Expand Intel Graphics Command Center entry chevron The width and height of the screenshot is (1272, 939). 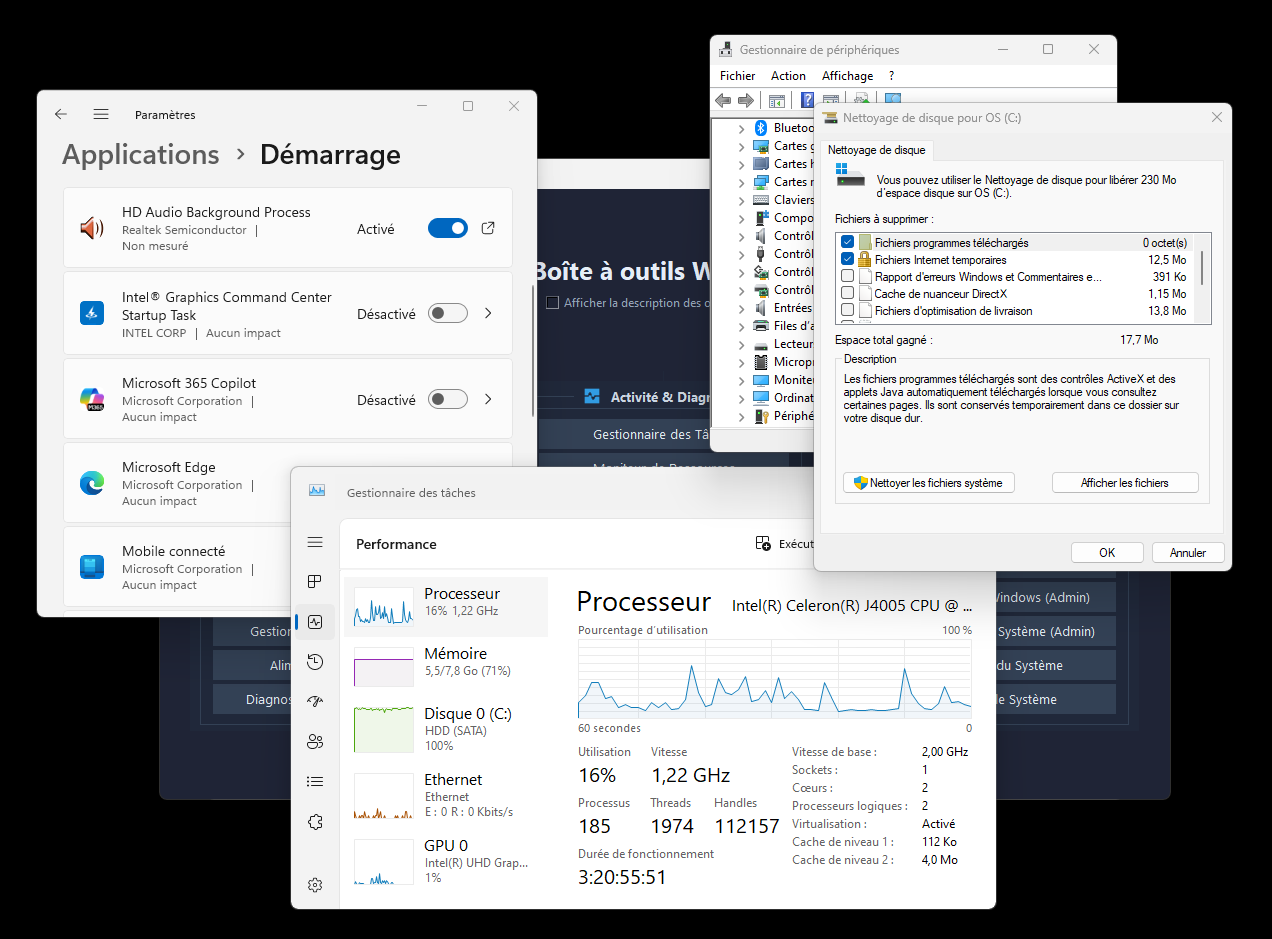(x=488, y=313)
